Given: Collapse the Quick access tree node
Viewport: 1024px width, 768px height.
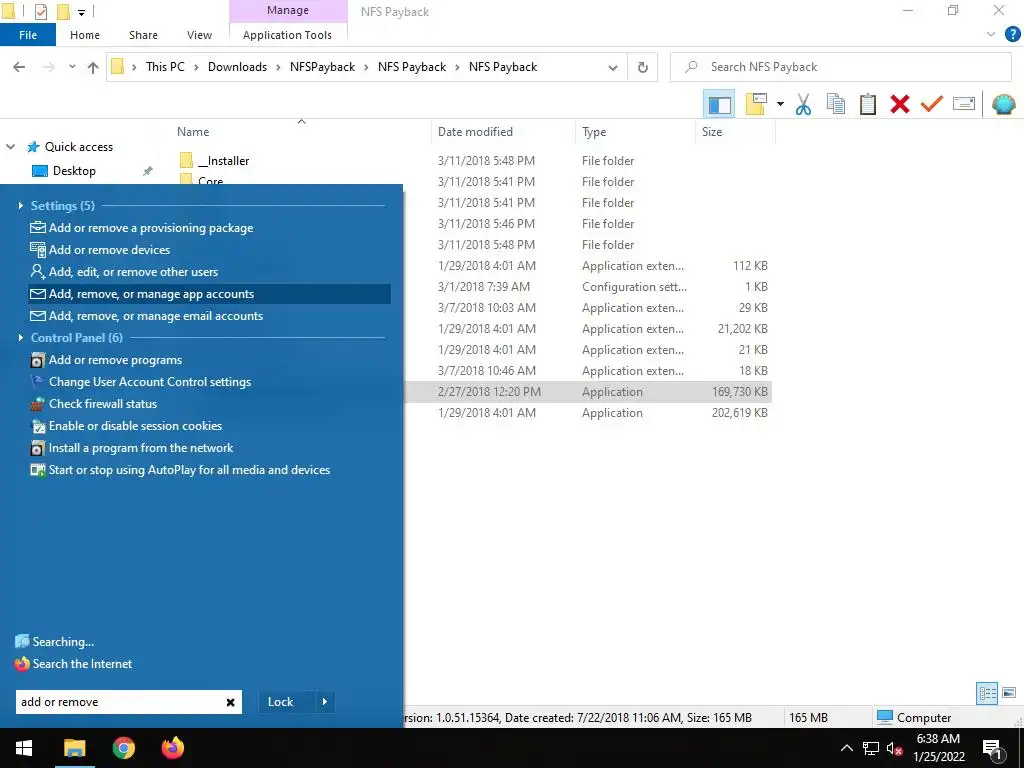Looking at the screenshot, I should pyautogui.click(x=10, y=147).
